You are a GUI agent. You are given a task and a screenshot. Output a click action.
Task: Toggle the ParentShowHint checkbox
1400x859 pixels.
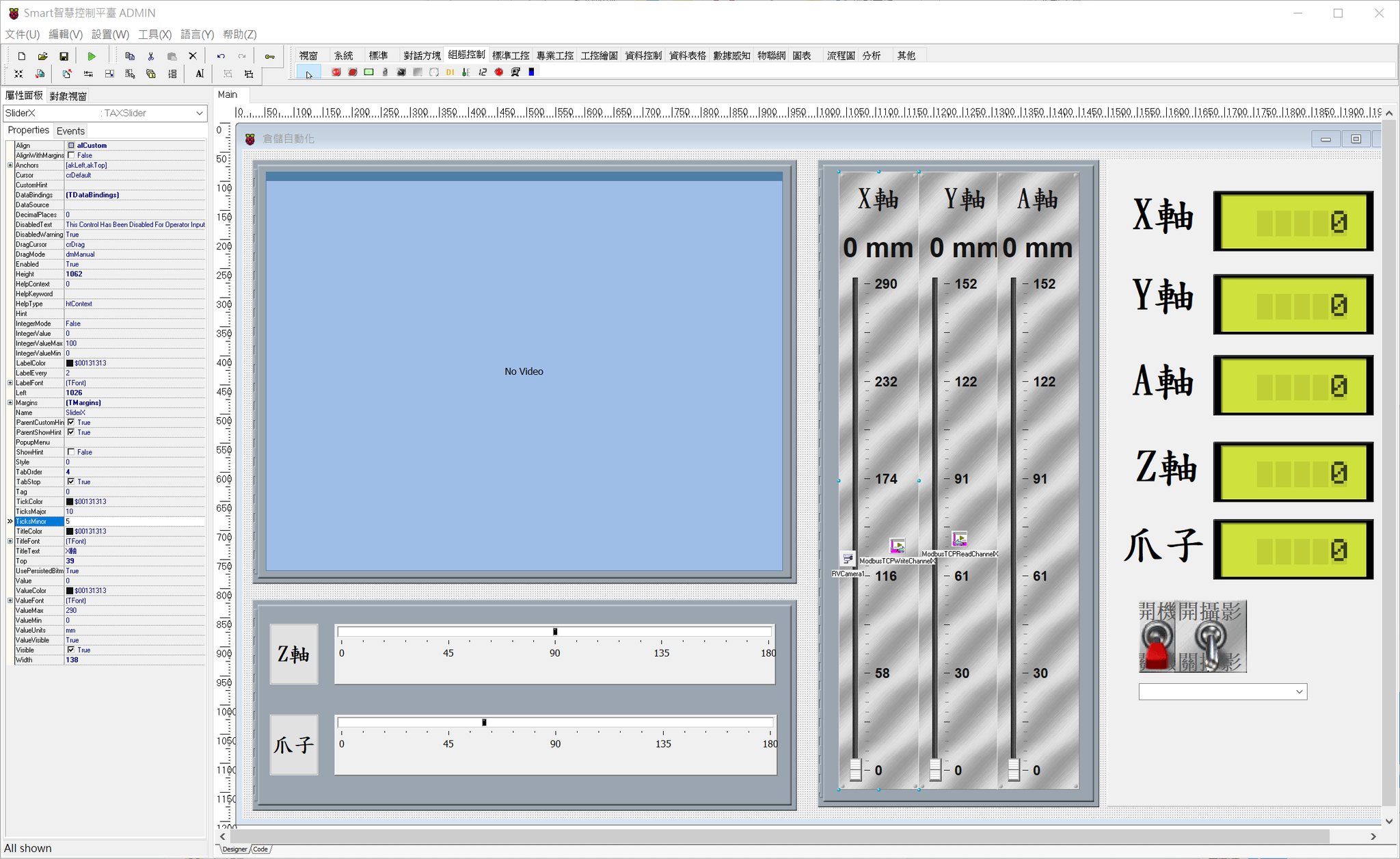click(x=71, y=432)
